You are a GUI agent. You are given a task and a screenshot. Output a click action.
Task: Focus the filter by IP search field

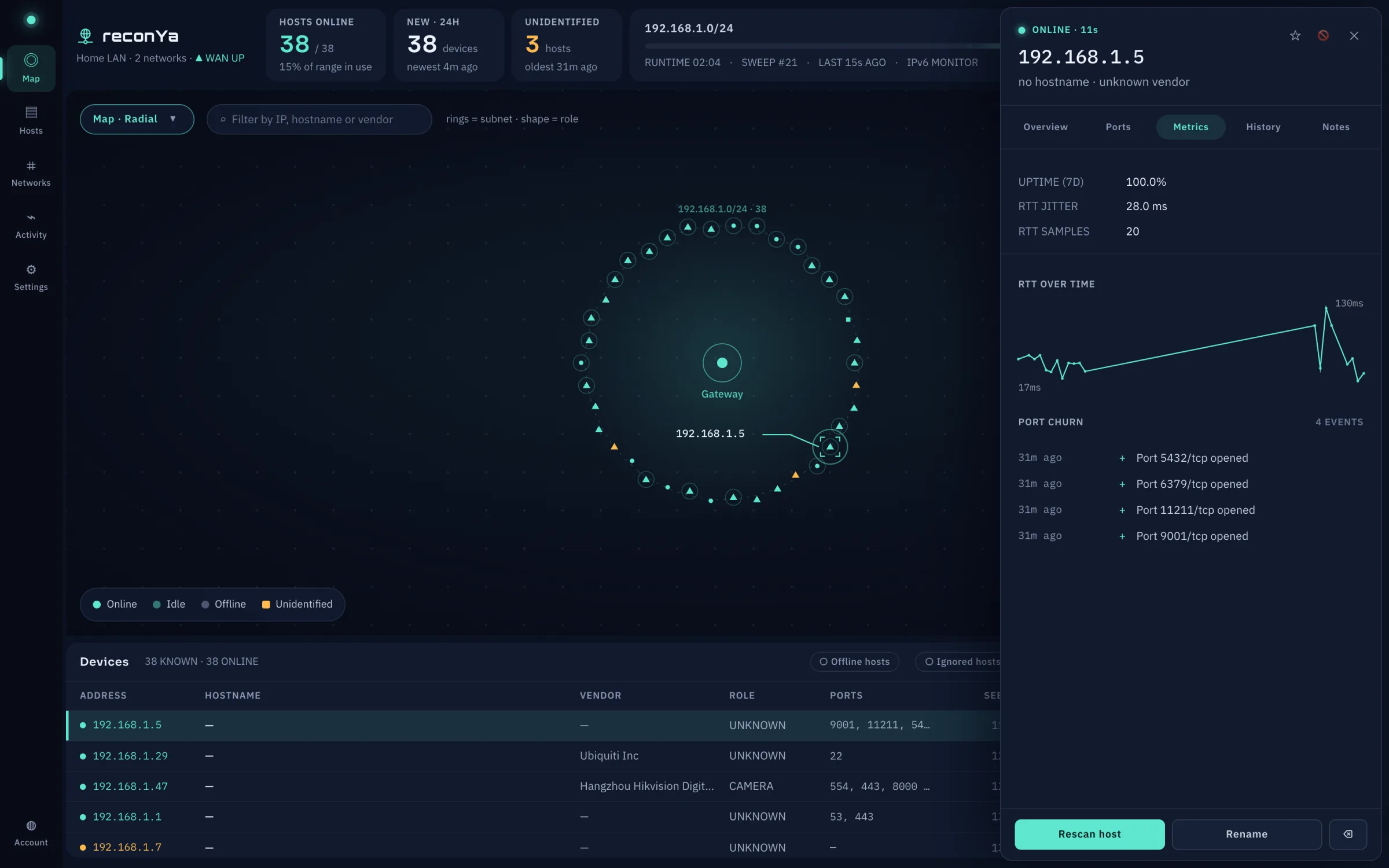click(319, 119)
